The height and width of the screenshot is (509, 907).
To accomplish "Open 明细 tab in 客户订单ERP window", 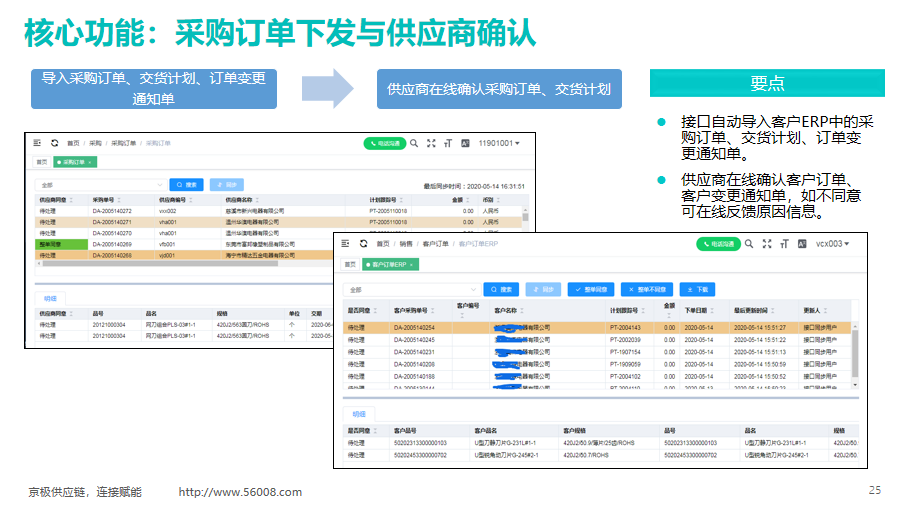I will [359, 414].
